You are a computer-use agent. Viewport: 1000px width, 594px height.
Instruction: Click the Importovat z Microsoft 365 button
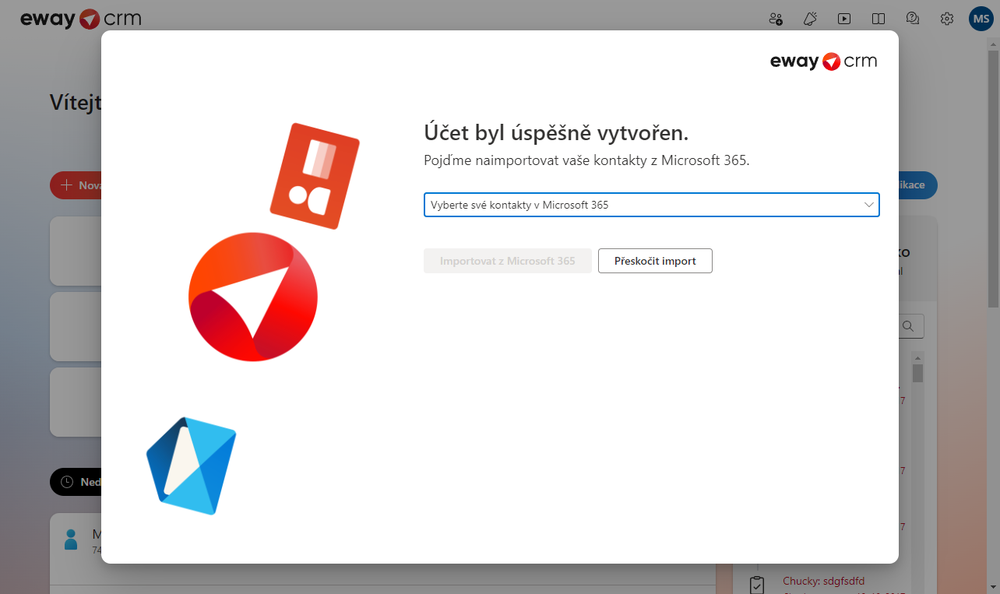[x=508, y=261]
